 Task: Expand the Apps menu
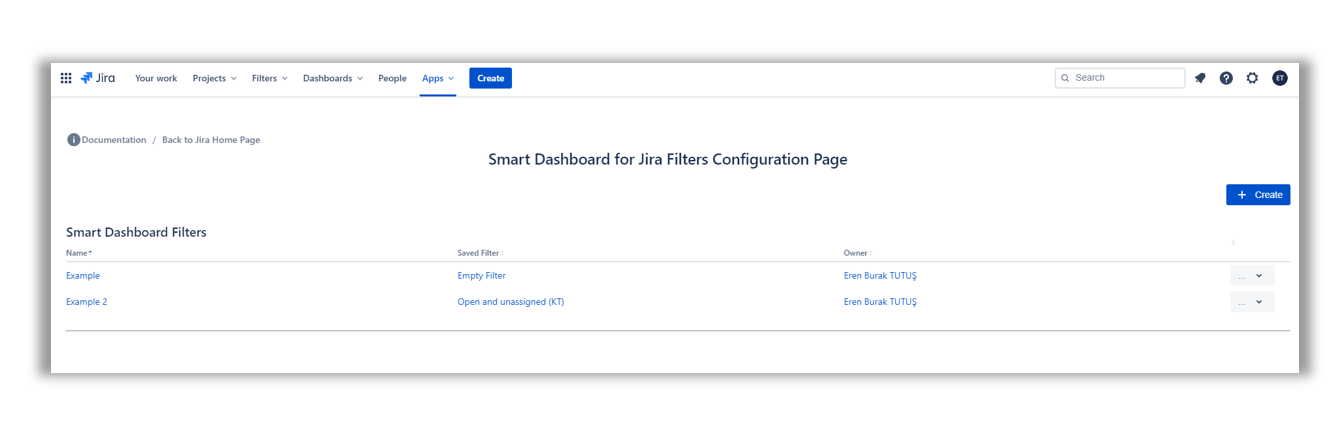pyautogui.click(x=438, y=78)
